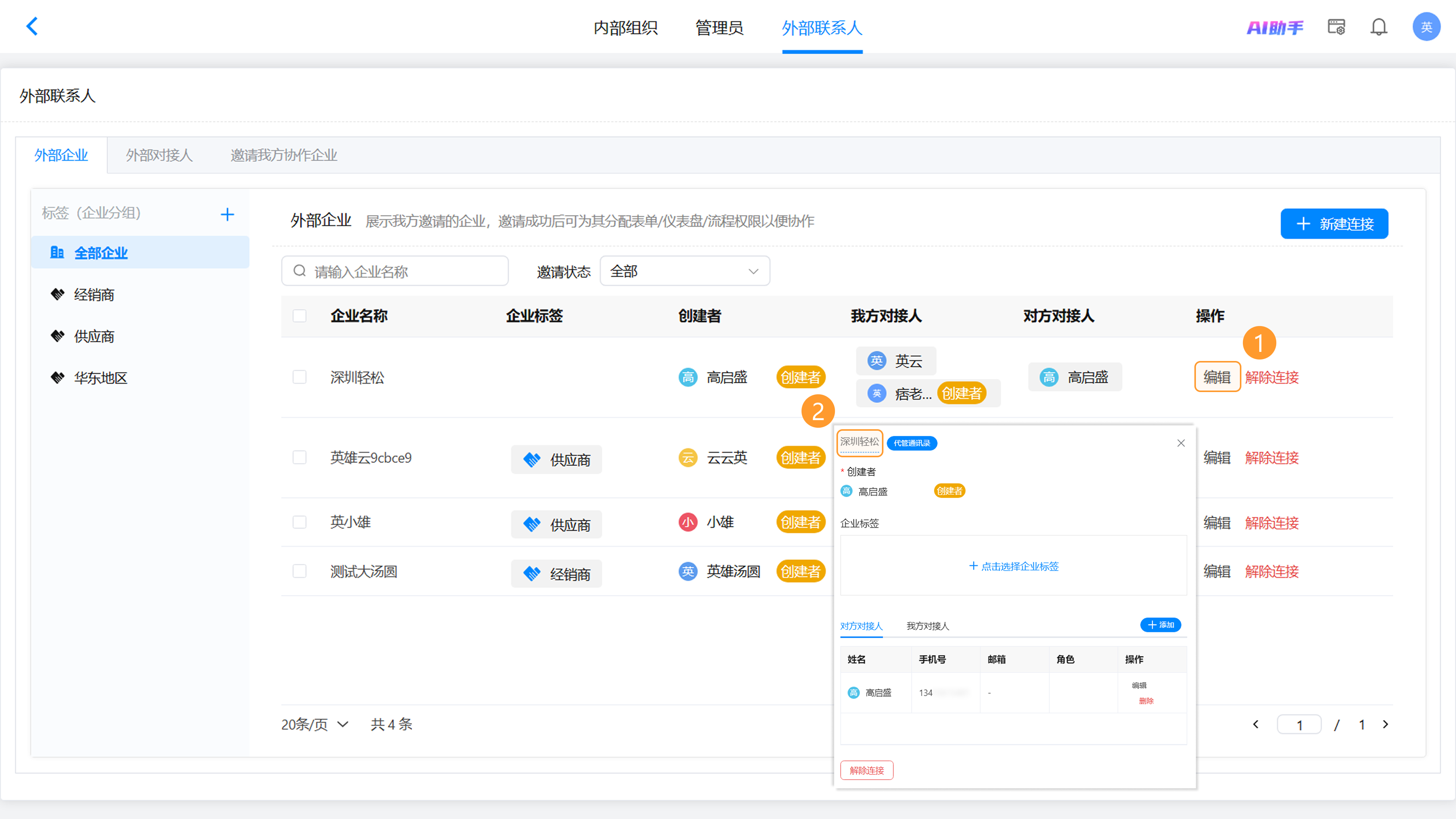Click 英雄汤圆 creator avatar icon
The width and height of the screenshot is (1456, 819).
(x=688, y=571)
